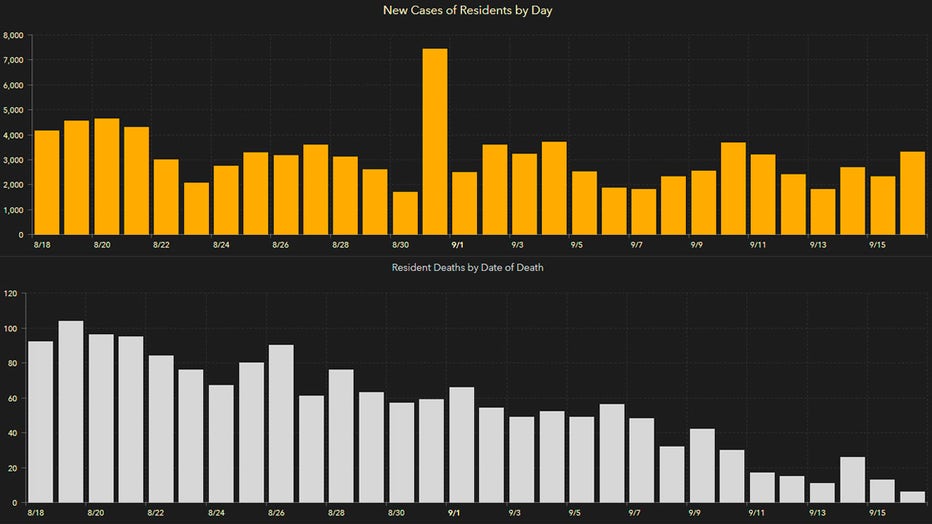Click the 8/20 orange bar in the new cases chart
The width and height of the screenshot is (932, 524).
tap(107, 177)
